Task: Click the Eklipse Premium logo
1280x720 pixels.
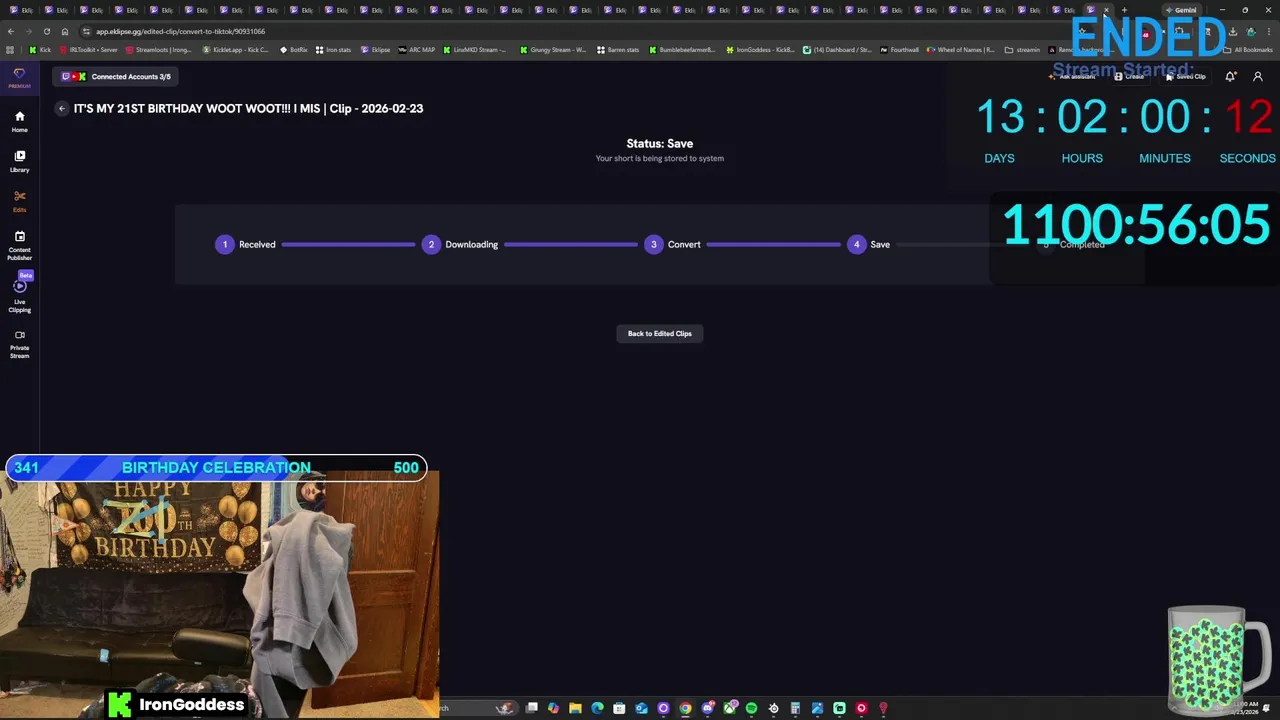Action: (19, 78)
